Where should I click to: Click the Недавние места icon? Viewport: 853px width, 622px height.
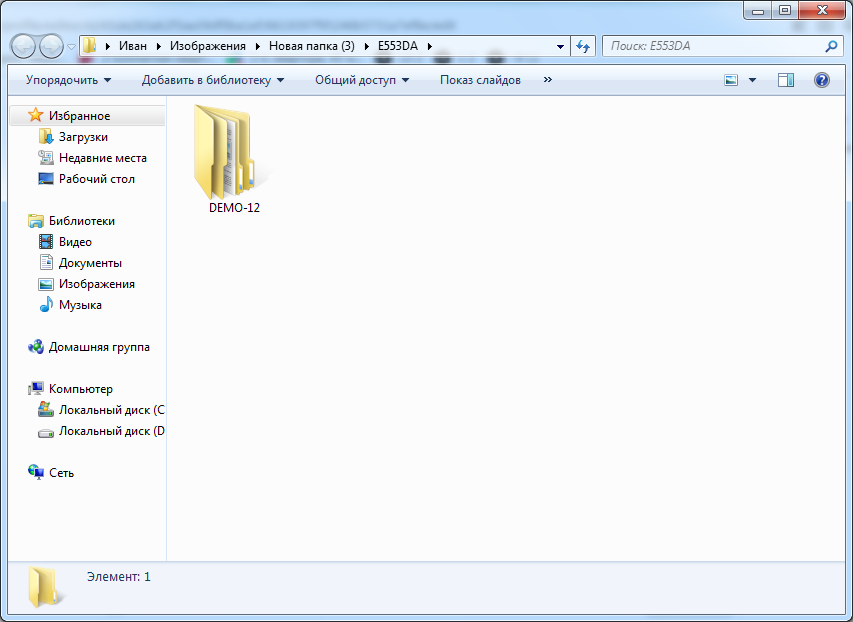click(x=46, y=158)
